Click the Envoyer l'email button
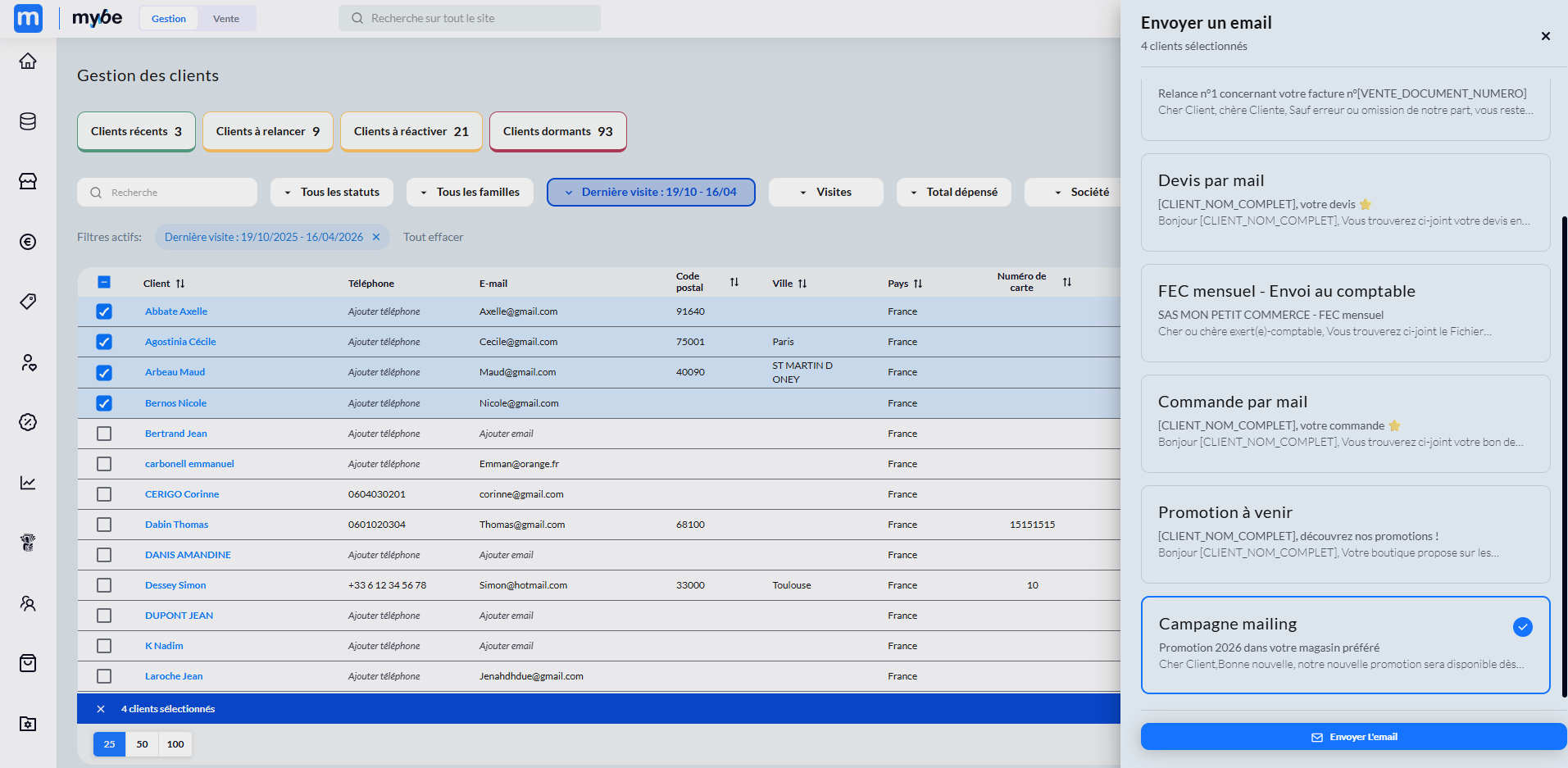1568x768 pixels. tap(1354, 737)
